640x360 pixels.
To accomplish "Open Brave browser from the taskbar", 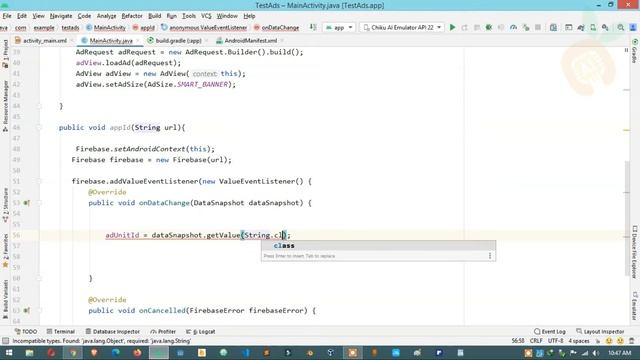I will 94,353.
